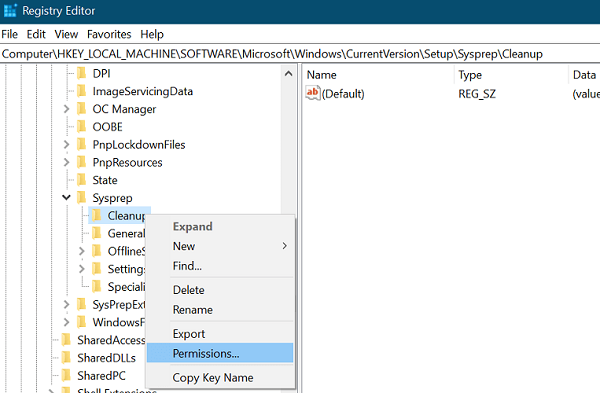Click the PnpLockdownFiles folder icon
Screen dimensions: 600x393
tap(82, 145)
